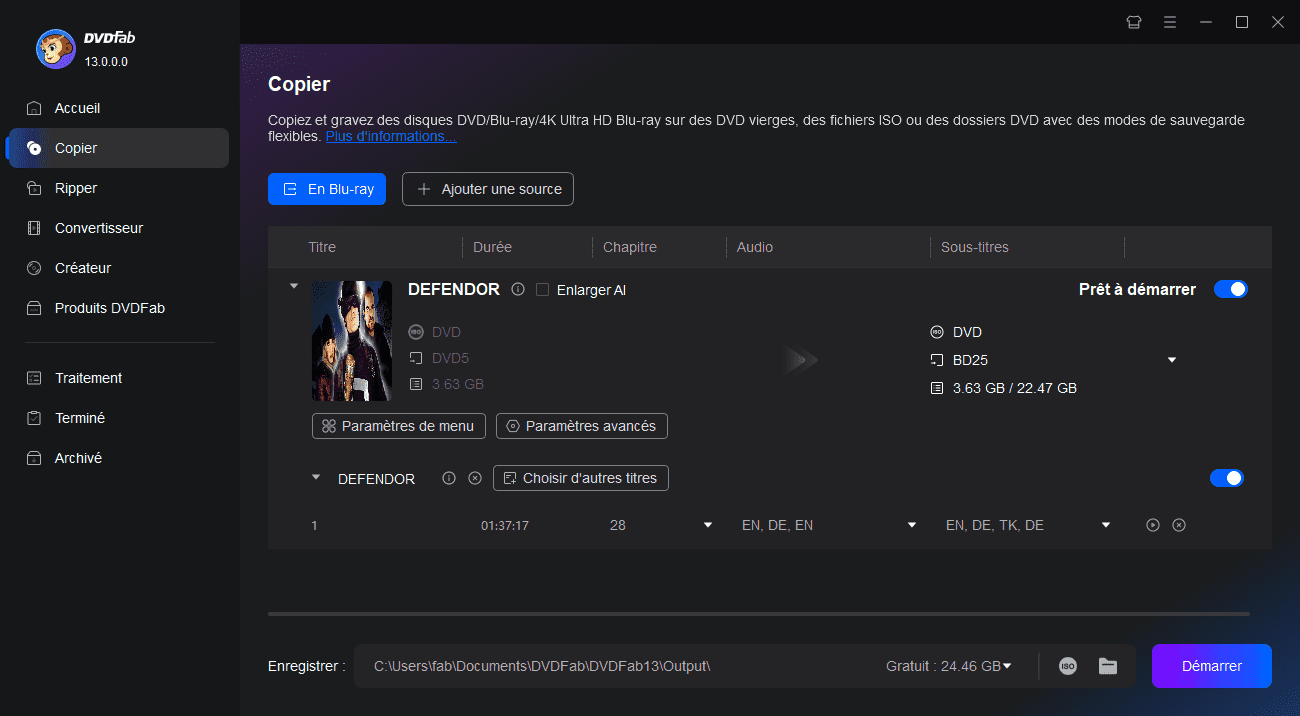The width and height of the screenshot is (1300, 716).
Task: Click the Traitement list icon
Action: pos(34,378)
